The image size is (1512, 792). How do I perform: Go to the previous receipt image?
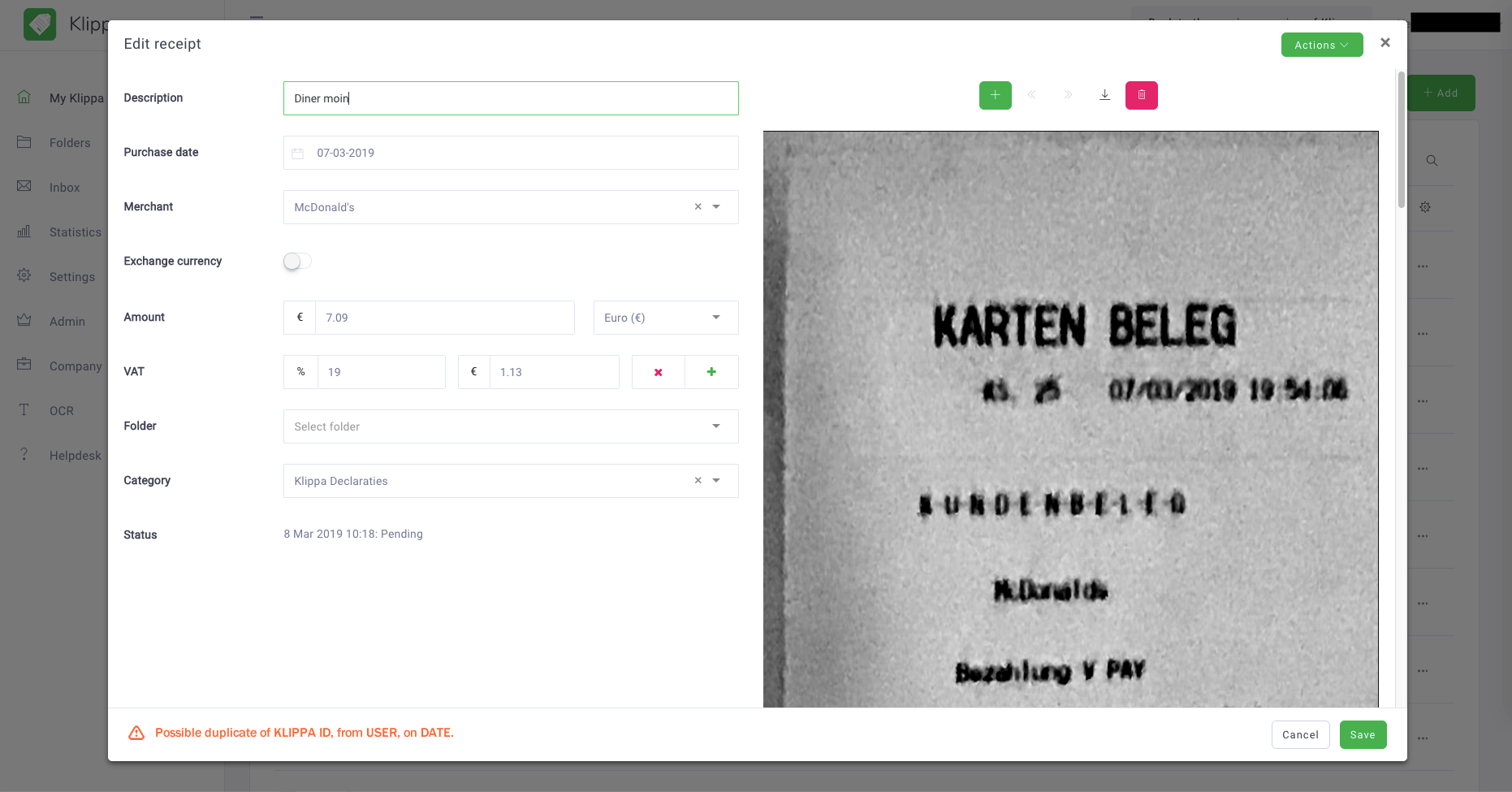(x=1031, y=95)
